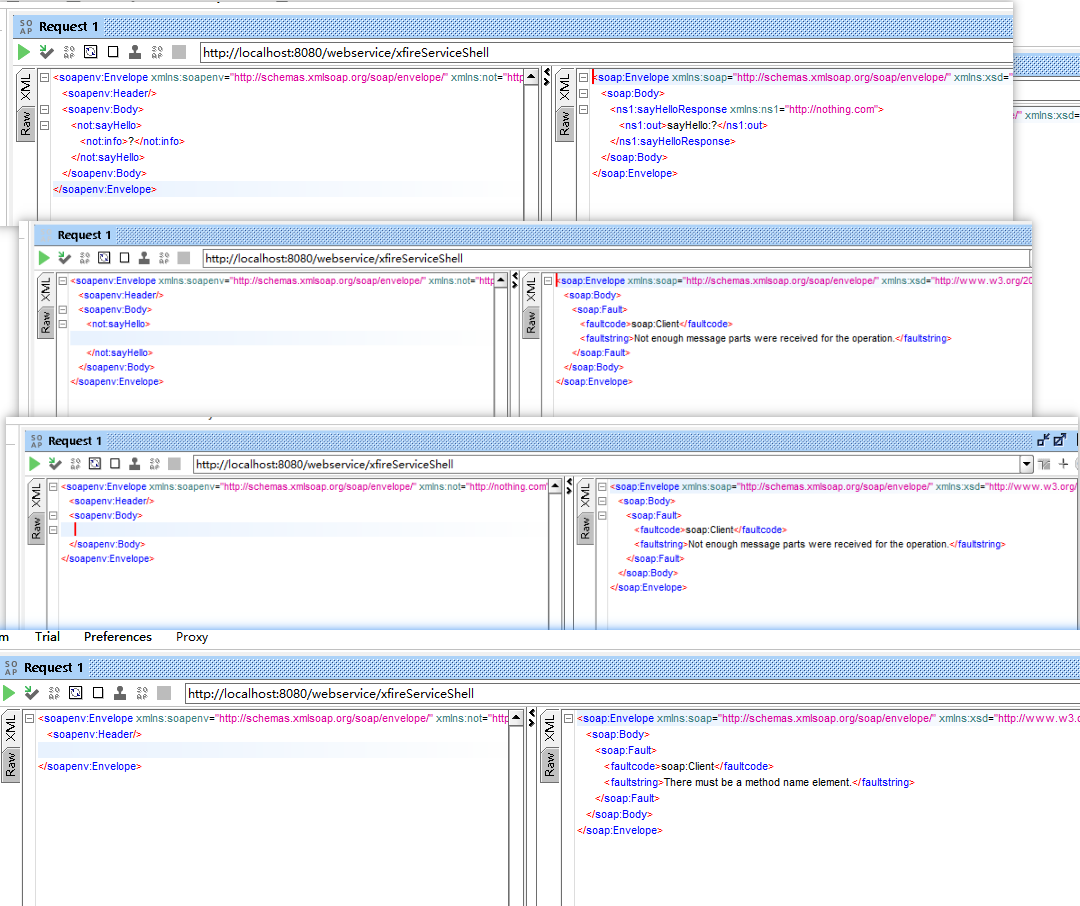
Task: Recreate request icon in third Request 1 window
Action: [95, 464]
